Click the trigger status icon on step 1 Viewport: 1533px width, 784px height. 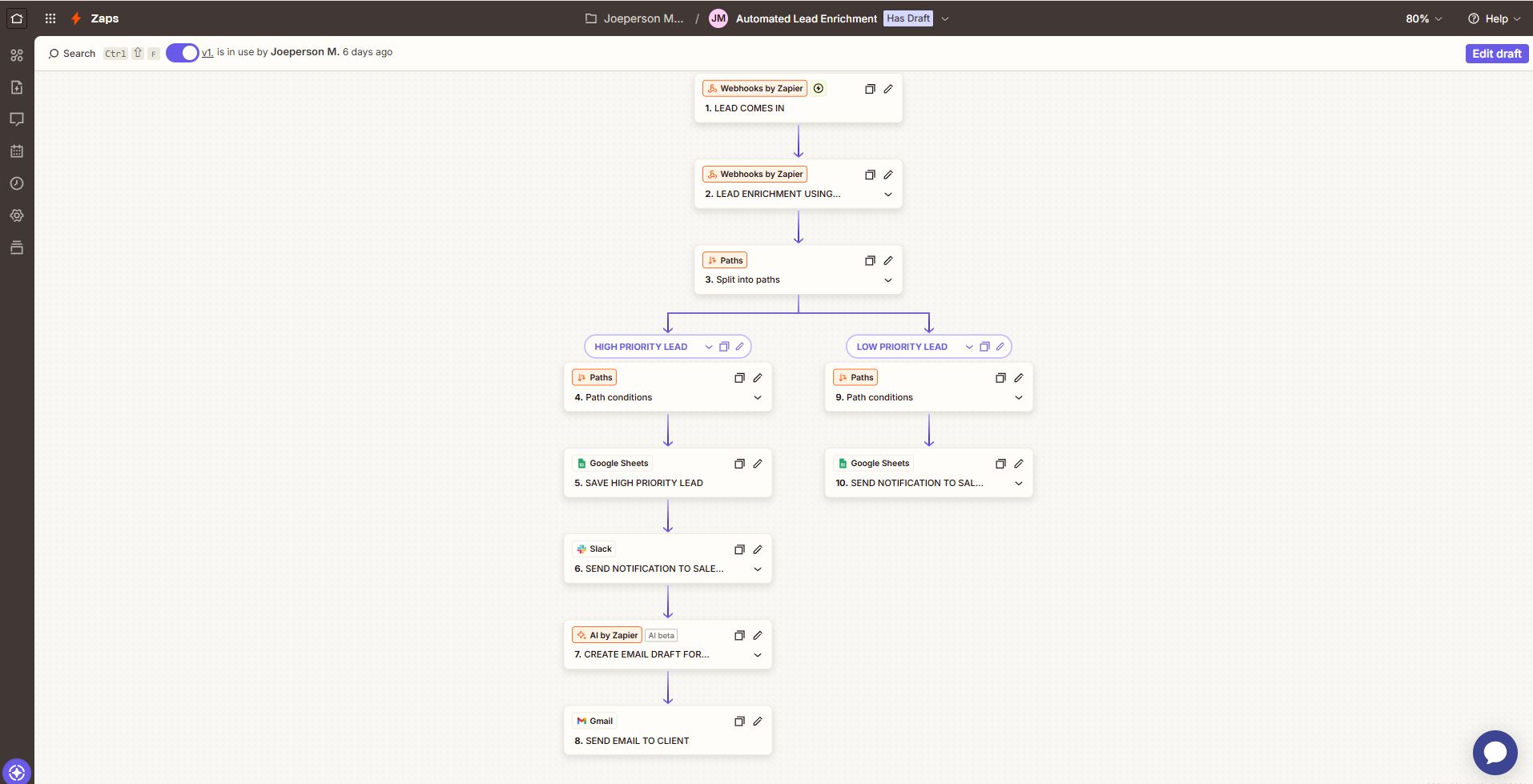pos(819,88)
